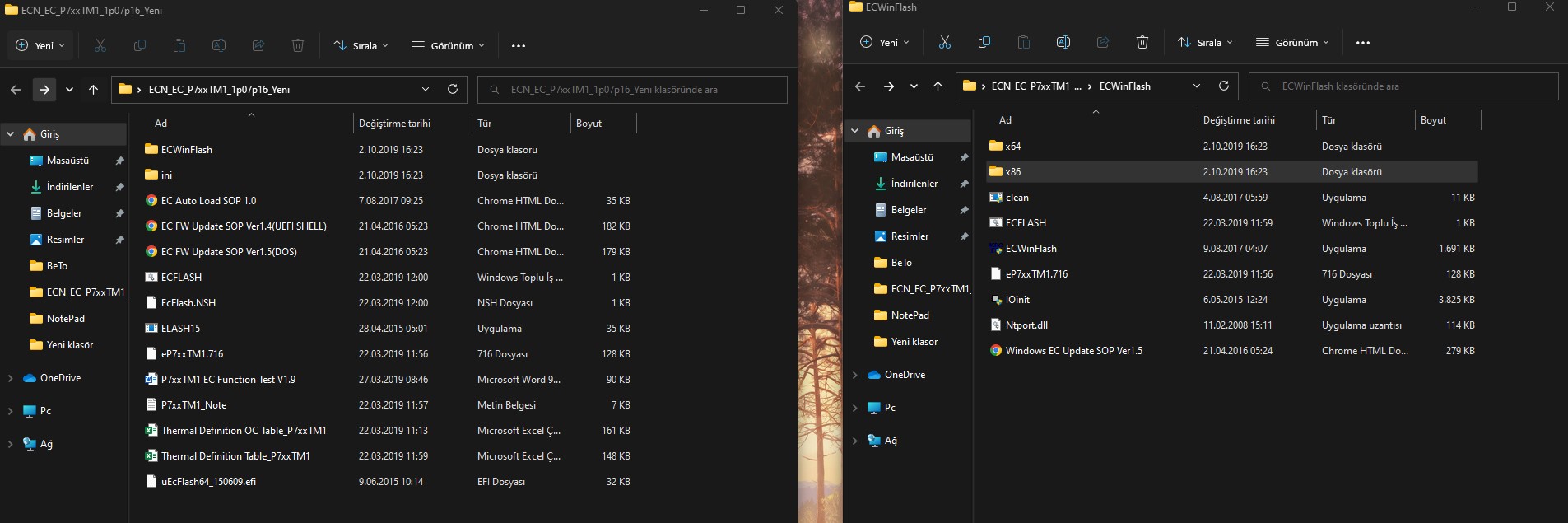Open the three-dots more options in the right window
This screenshot has height=523, width=1568.
(1363, 43)
